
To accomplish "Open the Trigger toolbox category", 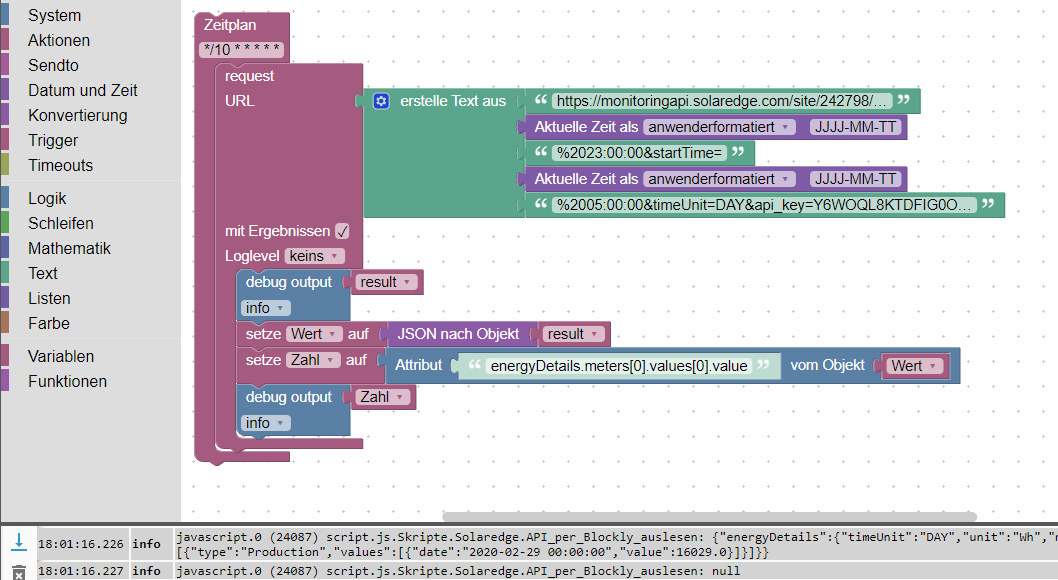I will click(53, 140).
